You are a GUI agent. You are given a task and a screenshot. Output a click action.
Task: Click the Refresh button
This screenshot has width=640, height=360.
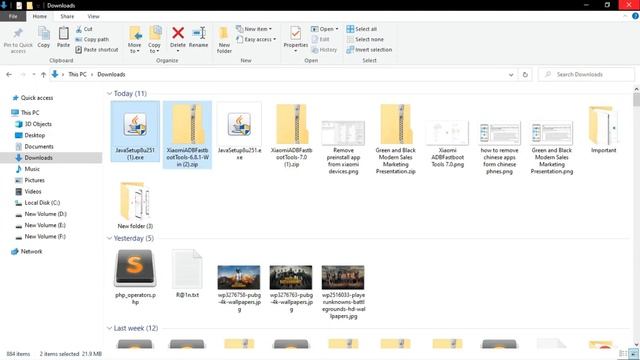click(x=525, y=75)
